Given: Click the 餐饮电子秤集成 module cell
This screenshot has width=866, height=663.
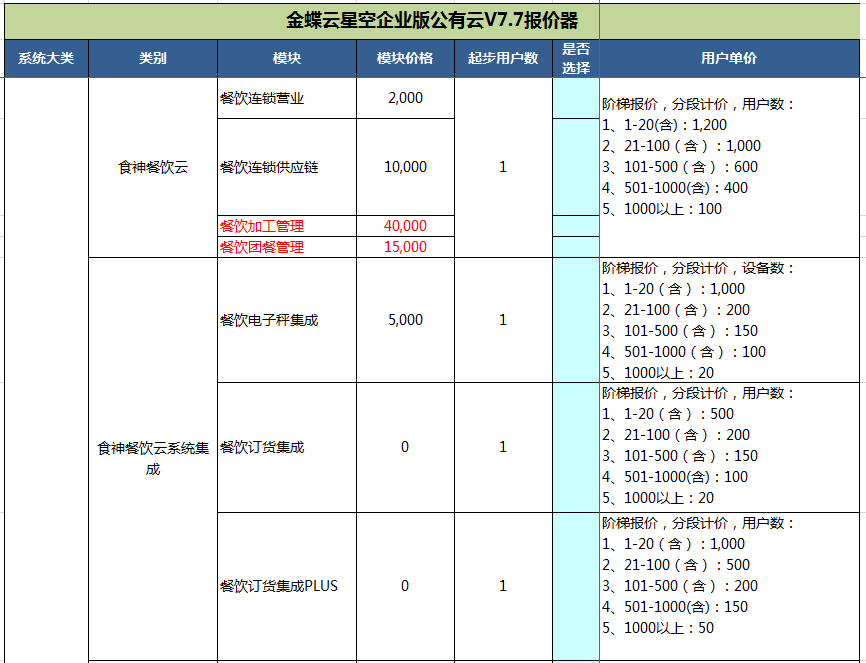Looking at the screenshot, I should [286, 320].
